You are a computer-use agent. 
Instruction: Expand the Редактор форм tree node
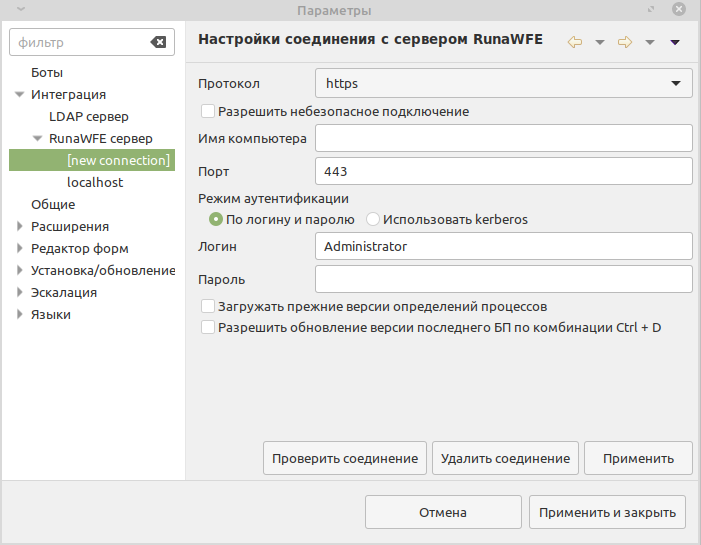coord(19,248)
